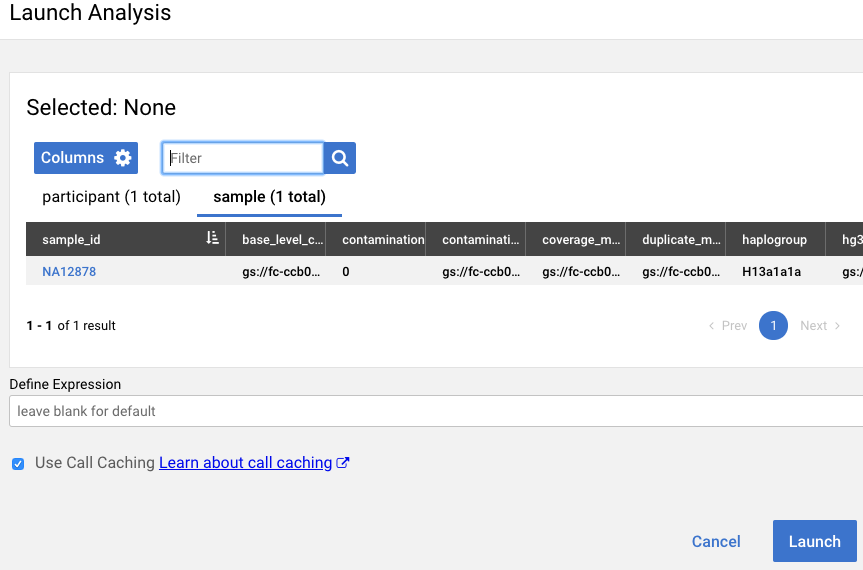Click the contamination column header

pos(383,240)
